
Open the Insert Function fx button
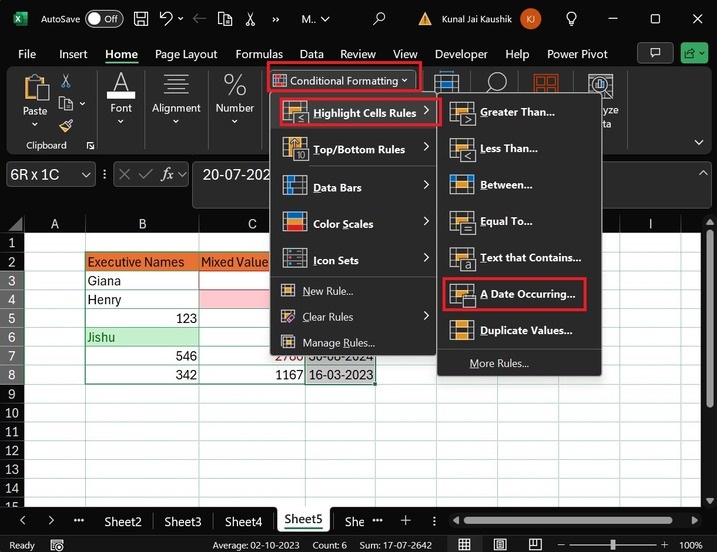(170, 174)
